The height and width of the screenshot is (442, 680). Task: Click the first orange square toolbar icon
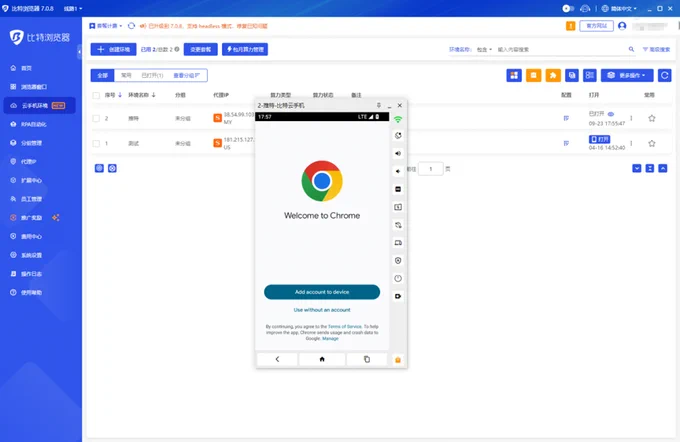pos(533,75)
